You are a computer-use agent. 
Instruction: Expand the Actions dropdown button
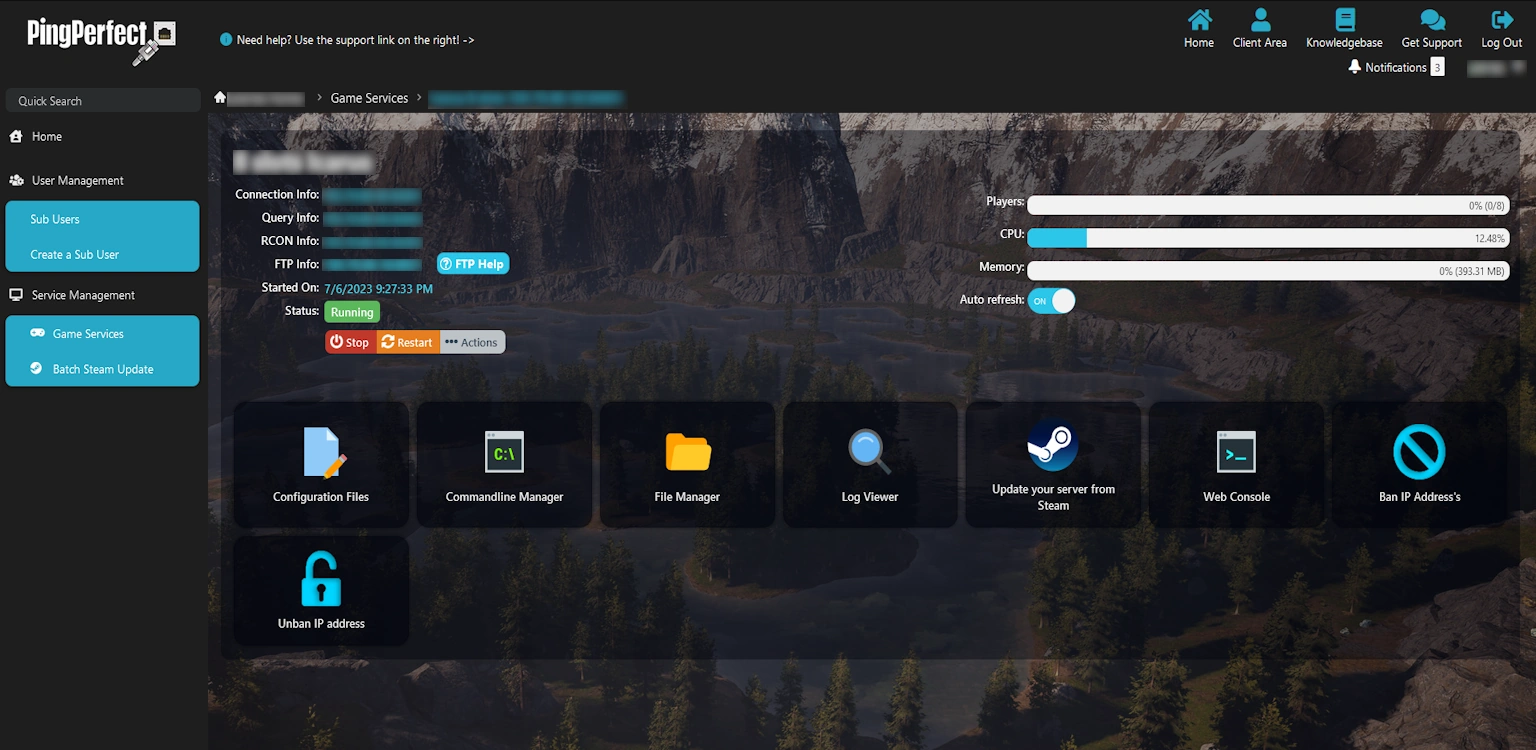click(472, 342)
